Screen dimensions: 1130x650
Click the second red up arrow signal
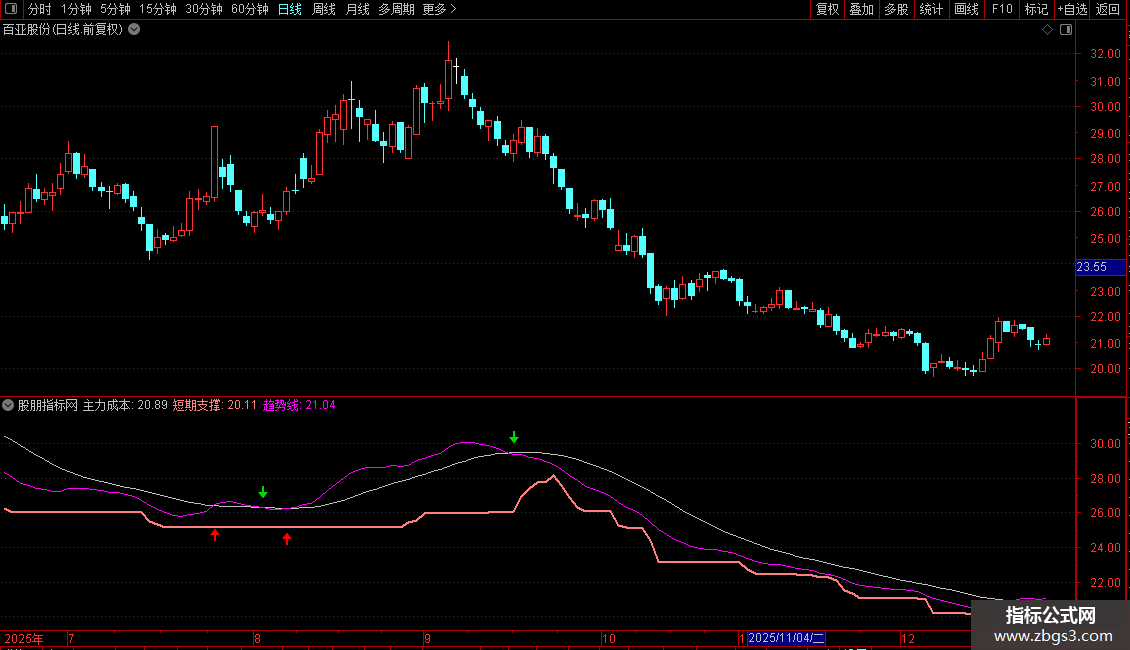287,539
